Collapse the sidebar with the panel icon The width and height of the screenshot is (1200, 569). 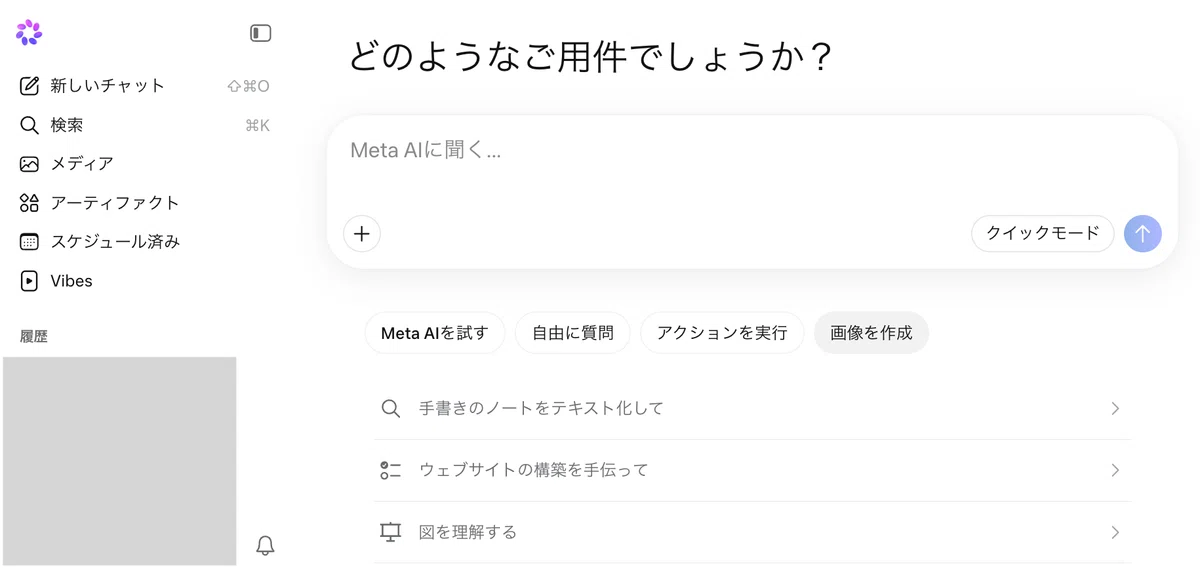click(x=261, y=33)
